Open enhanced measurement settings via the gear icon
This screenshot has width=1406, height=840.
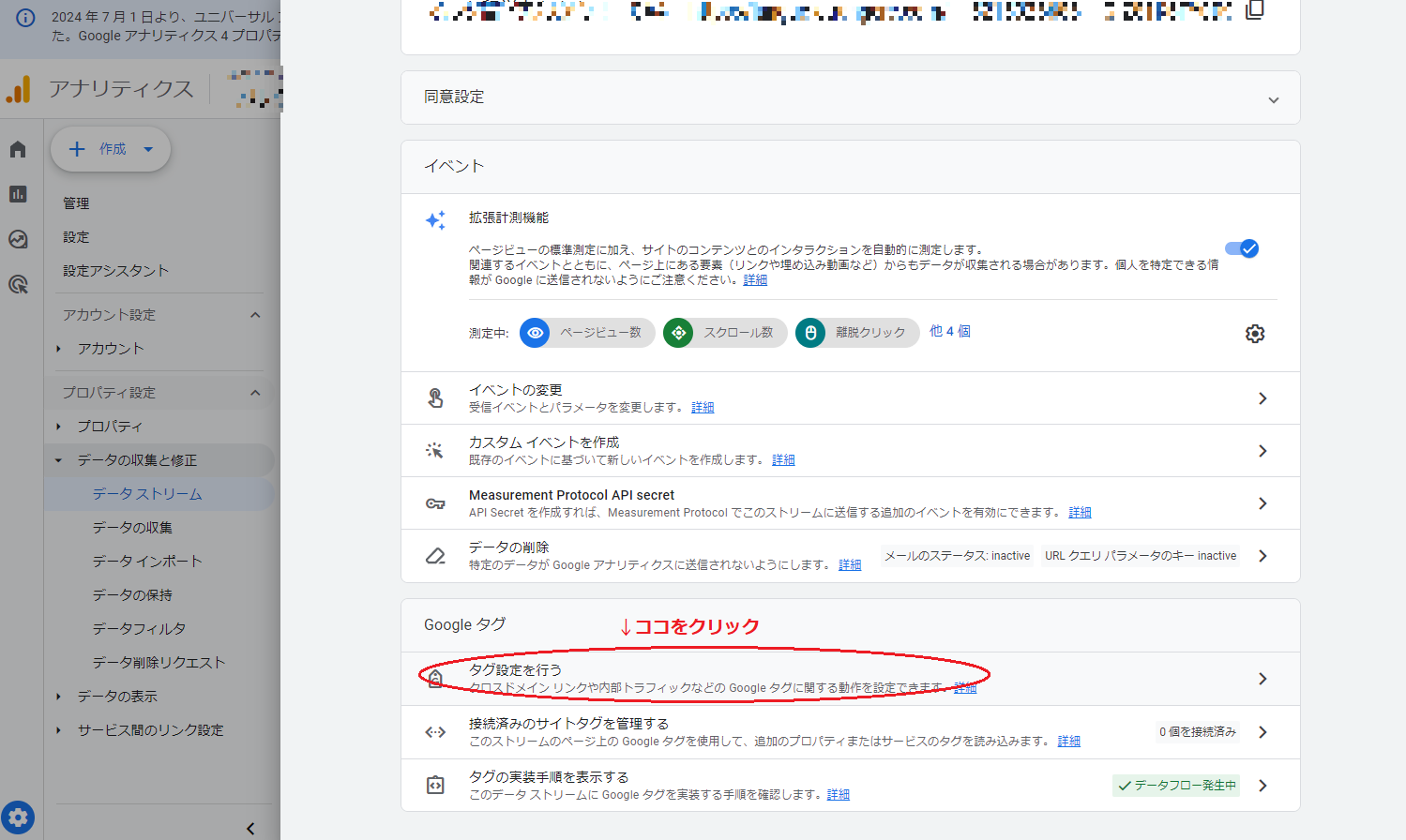[1255, 333]
